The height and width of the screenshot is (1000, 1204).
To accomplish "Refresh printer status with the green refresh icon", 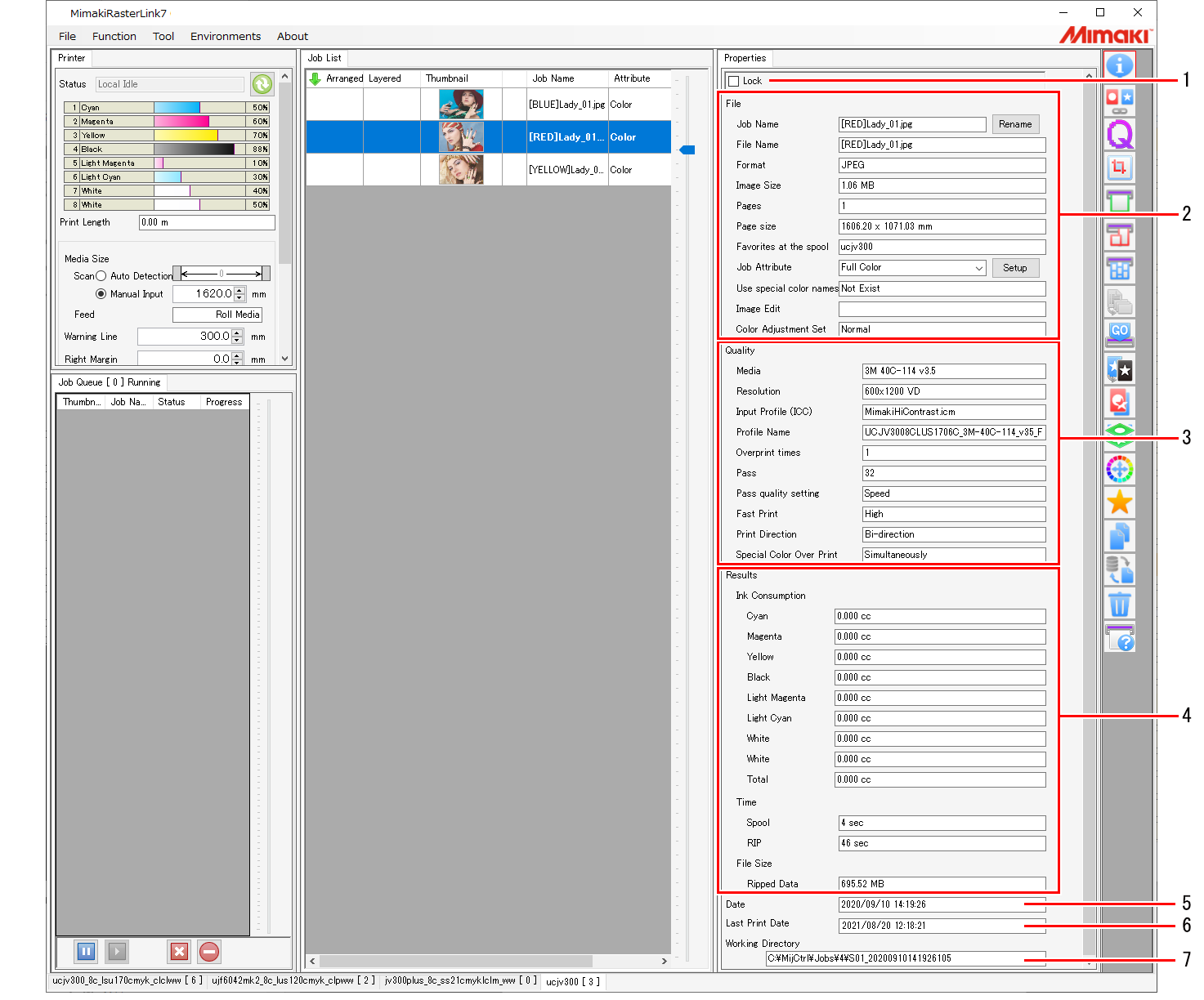I will (262, 83).
